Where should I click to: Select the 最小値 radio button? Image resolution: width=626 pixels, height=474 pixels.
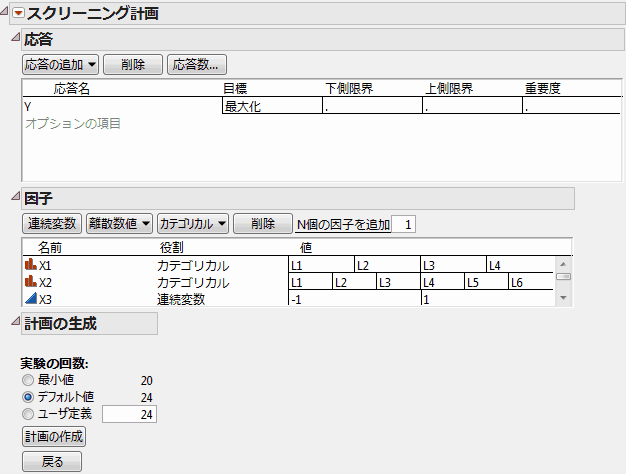tap(28, 380)
